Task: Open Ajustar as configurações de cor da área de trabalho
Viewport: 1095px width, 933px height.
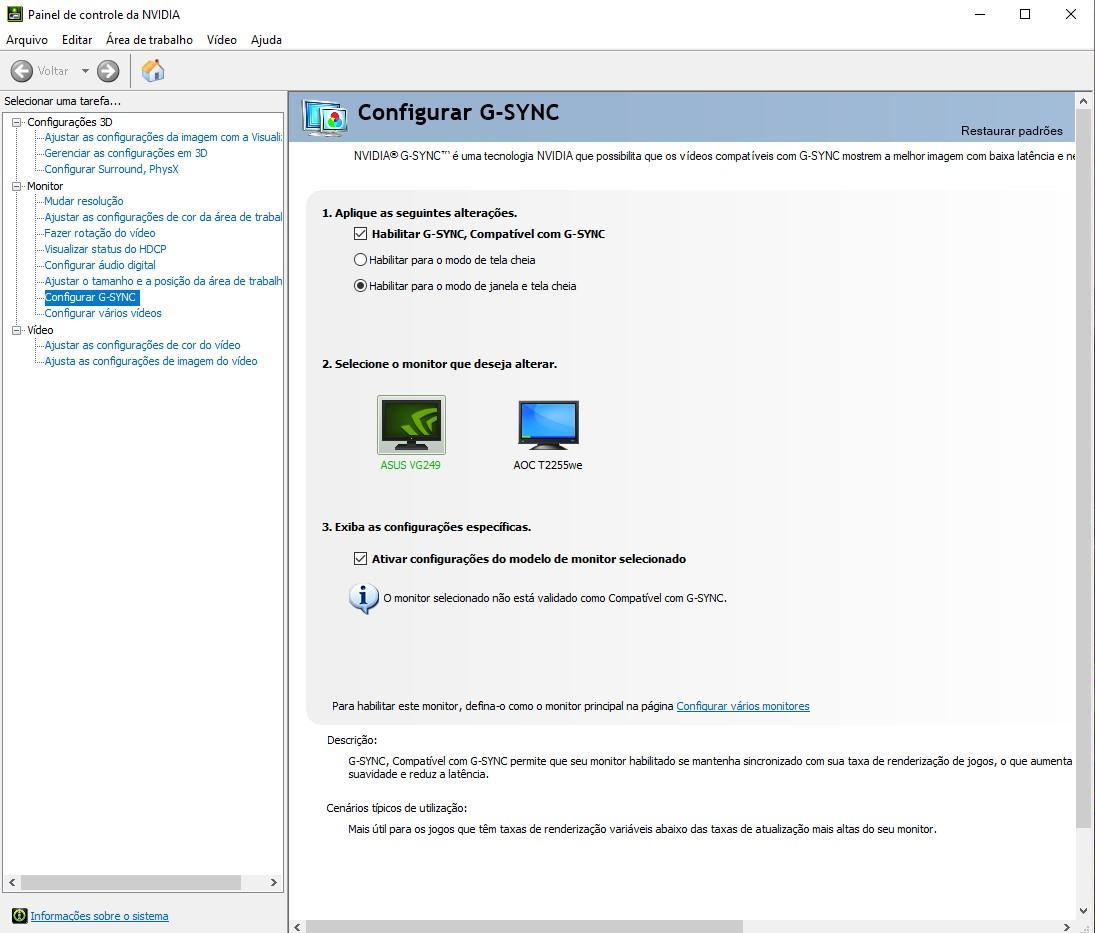Action: 163,217
